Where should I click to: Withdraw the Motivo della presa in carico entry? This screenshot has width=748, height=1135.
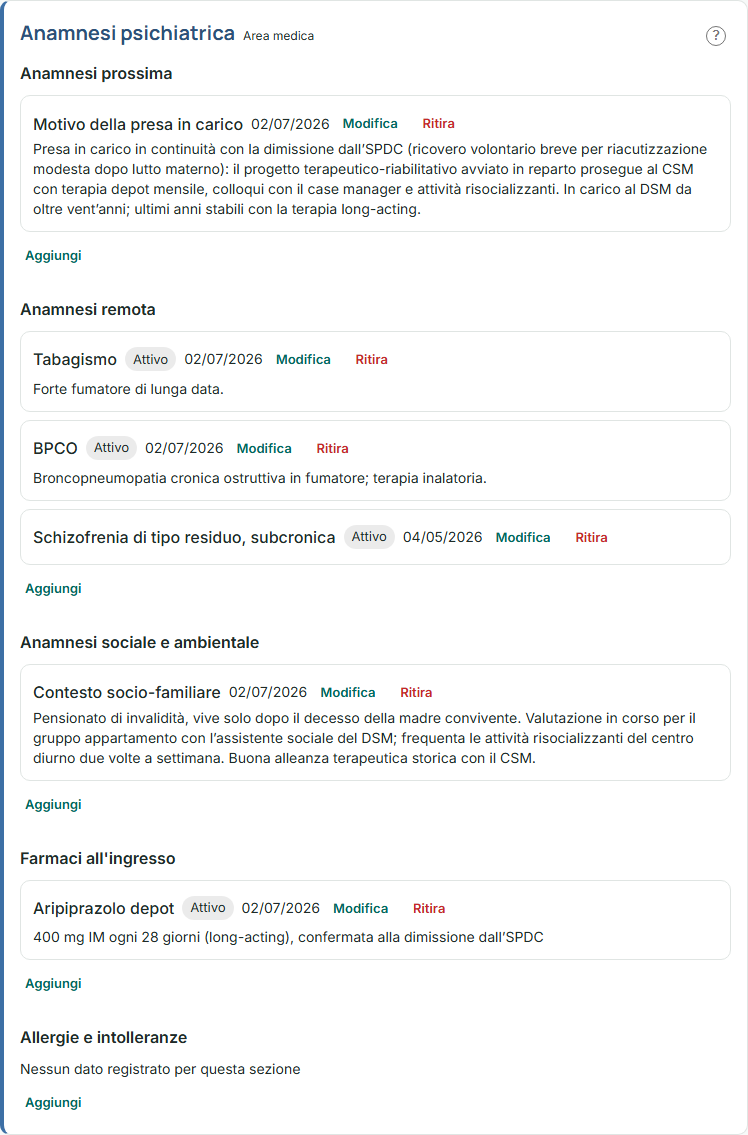438,124
